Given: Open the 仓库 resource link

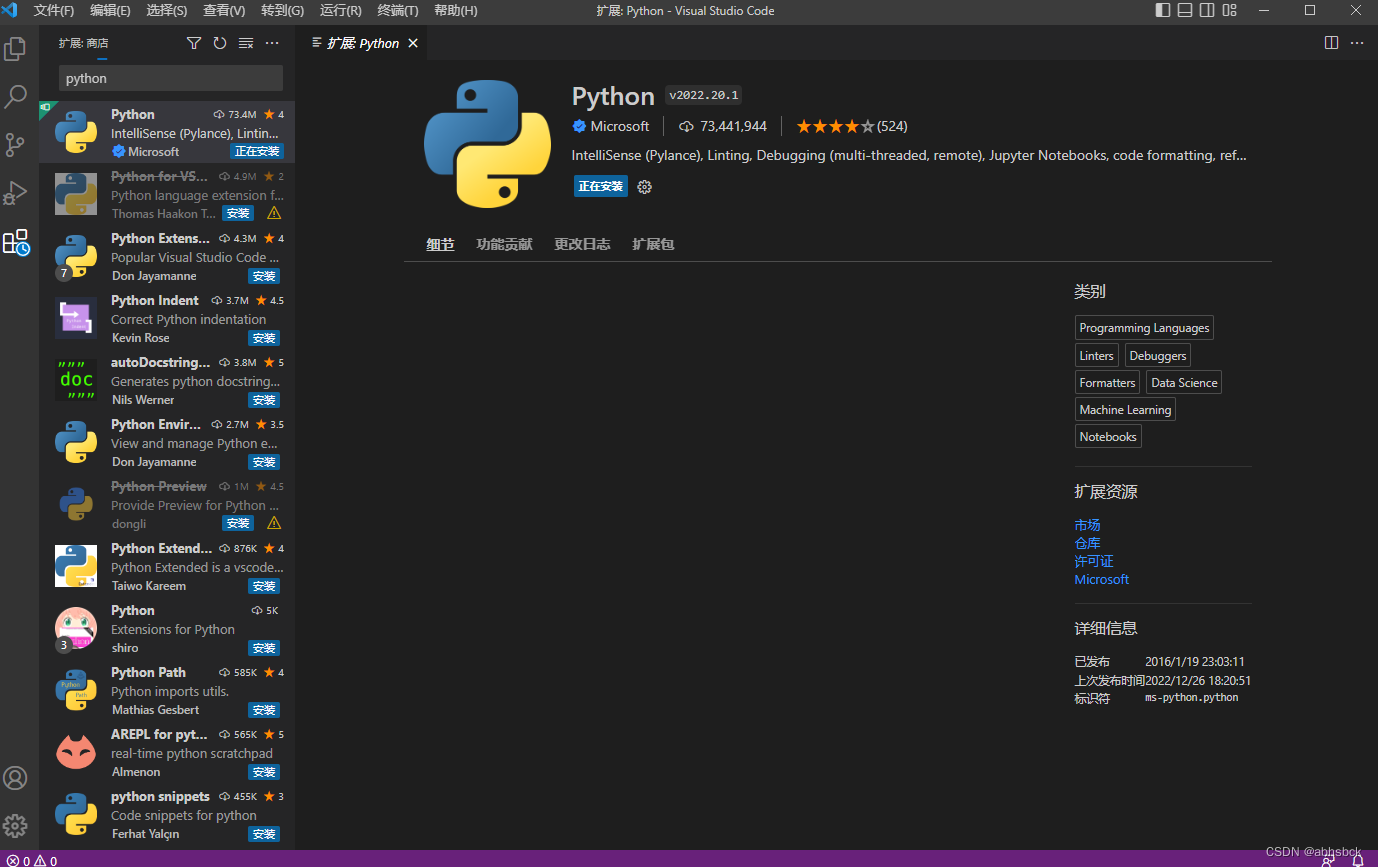Looking at the screenshot, I should (x=1087, y=543).
